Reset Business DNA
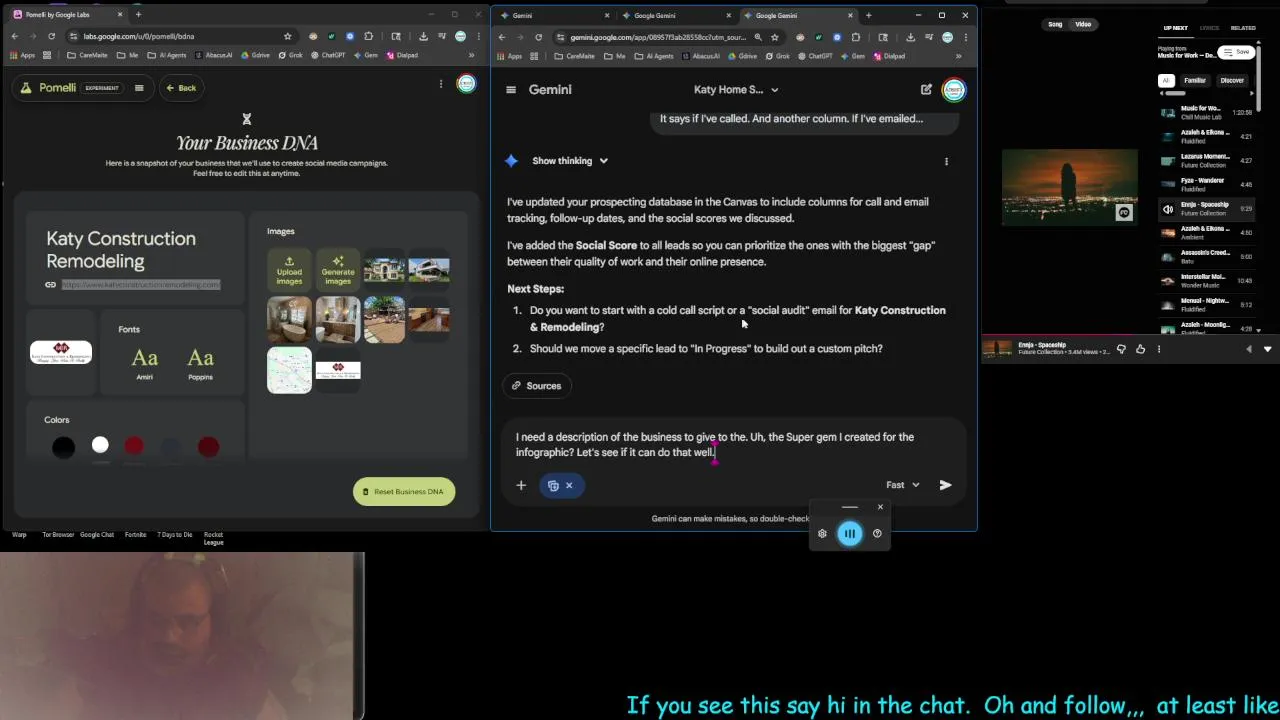 [404, 491]
